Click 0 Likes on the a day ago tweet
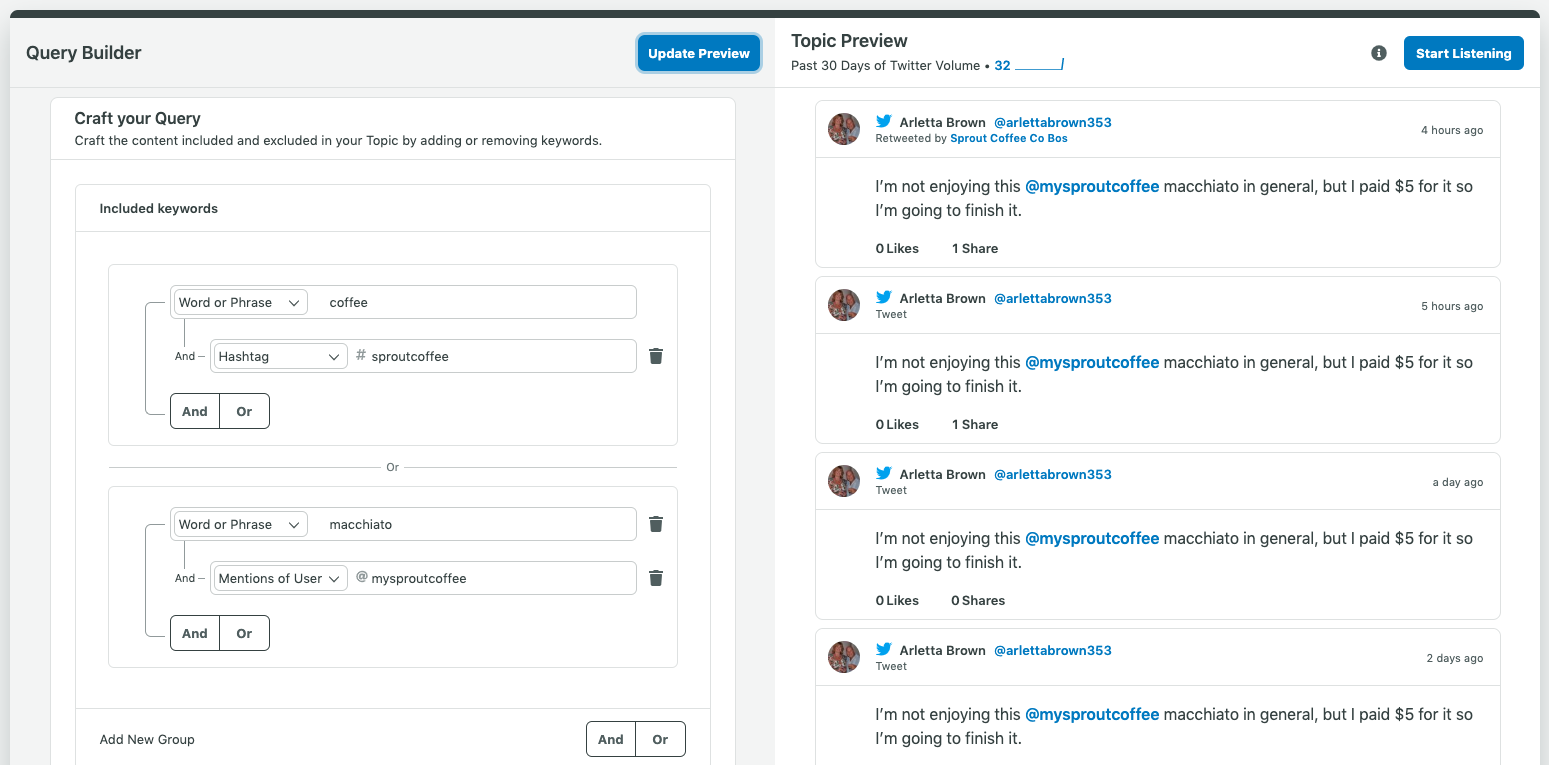Screen dimensions: 1549x765 pyautogui.click(x=897, y=600)
